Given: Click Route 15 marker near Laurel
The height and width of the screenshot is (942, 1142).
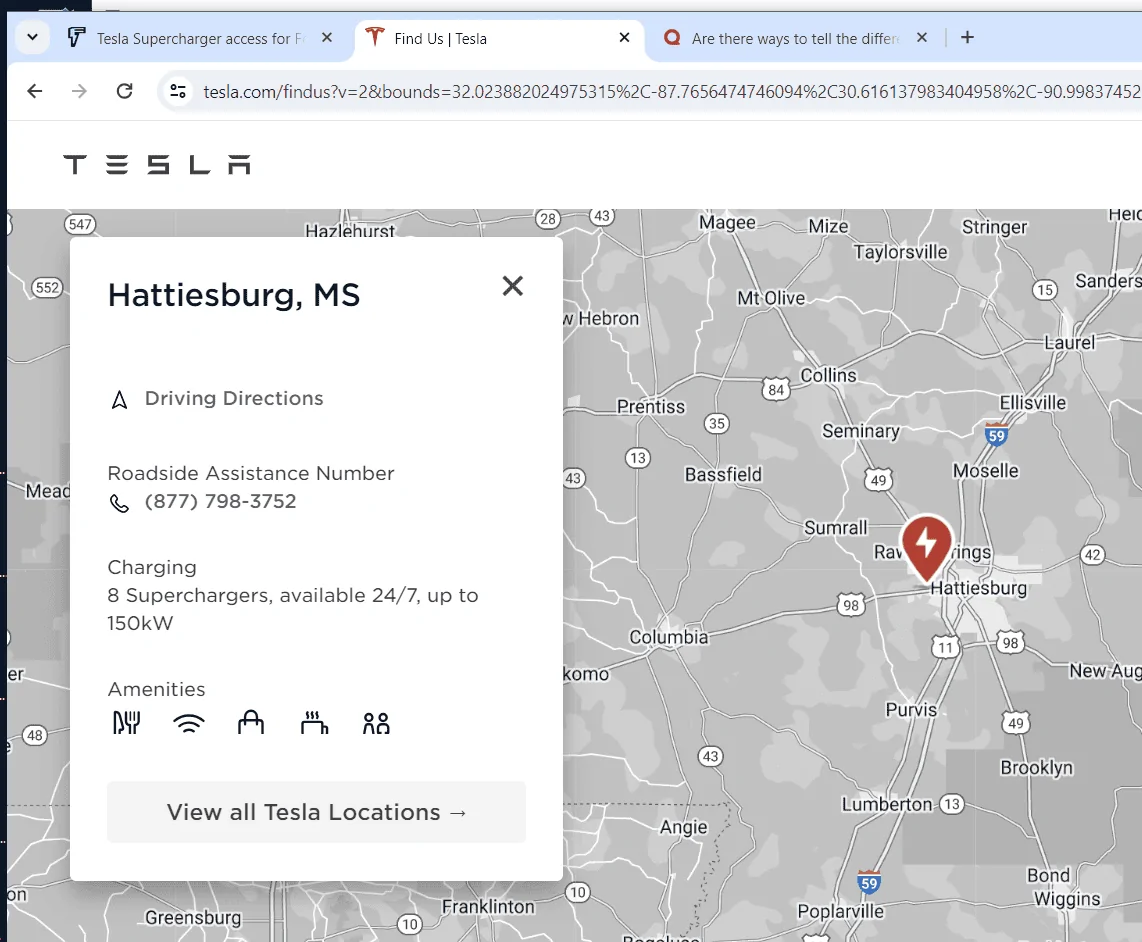Looking at the screenshot, I should pyautogui.click(x=1044, y=290).
